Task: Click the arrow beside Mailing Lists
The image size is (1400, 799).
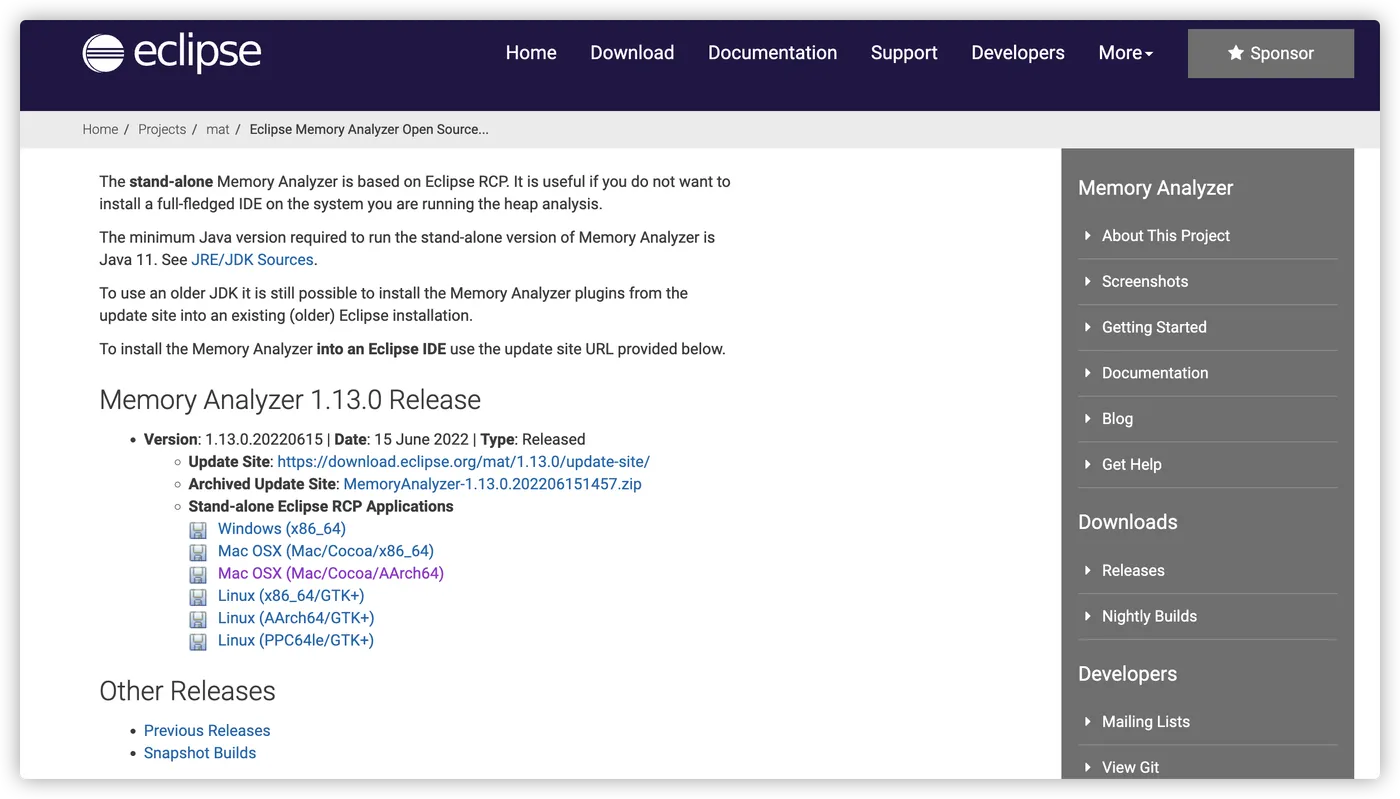Action: [1088, 722]
